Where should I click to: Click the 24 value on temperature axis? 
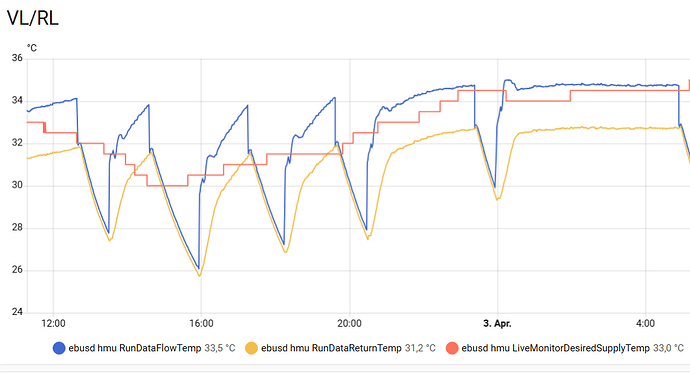(17, 312)
